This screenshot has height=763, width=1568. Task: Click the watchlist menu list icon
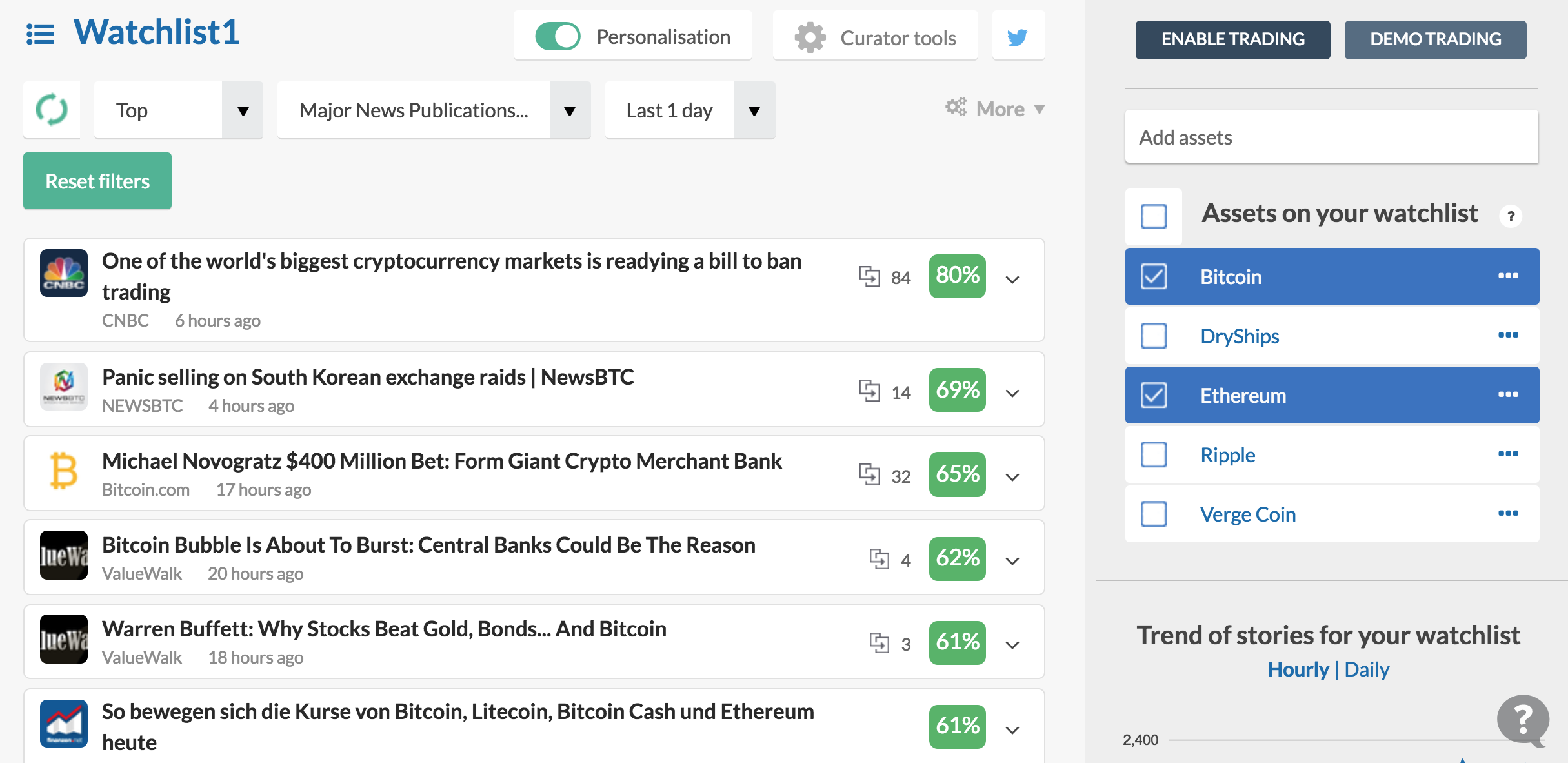40,34
